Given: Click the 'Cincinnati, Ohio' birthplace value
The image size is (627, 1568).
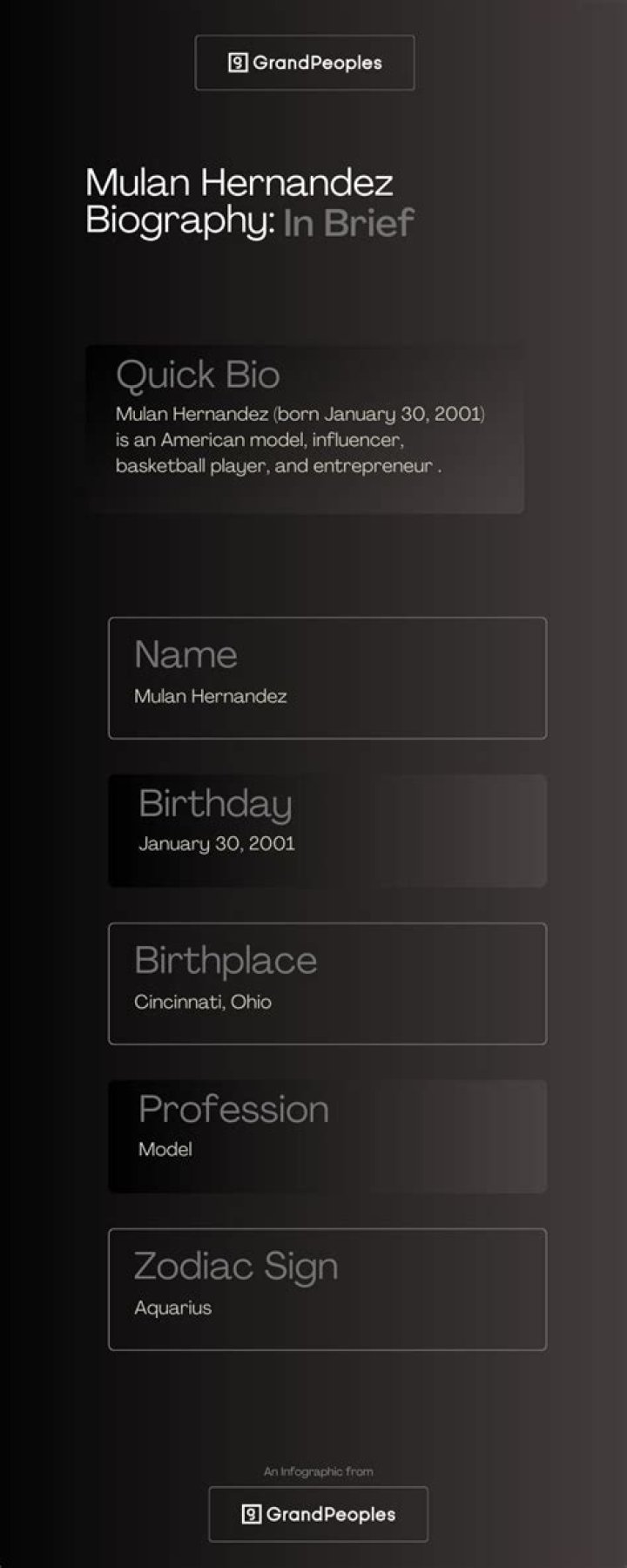Looking at the screenshot, I should pos(202,1002).
